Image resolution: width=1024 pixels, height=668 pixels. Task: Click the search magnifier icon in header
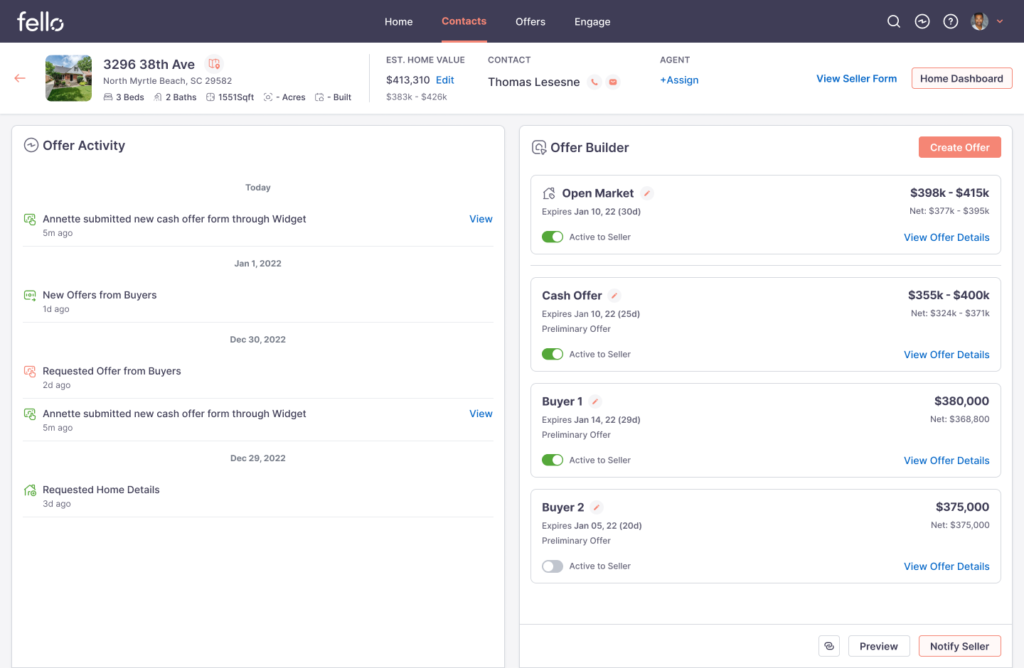[x=894, y=22]
